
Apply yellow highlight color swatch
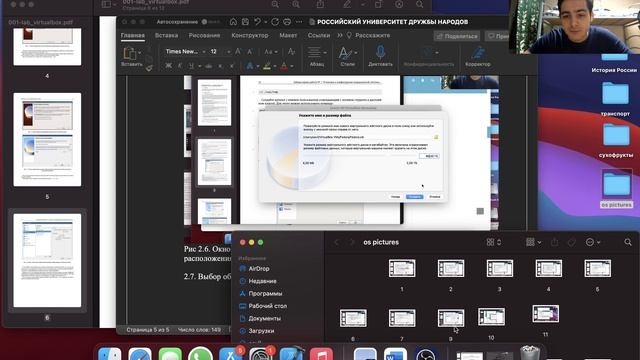pos(267,66)
